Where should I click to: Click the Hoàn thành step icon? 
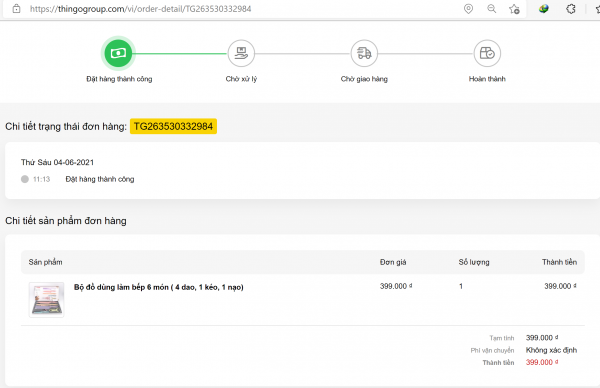click(x=487, y=53)
